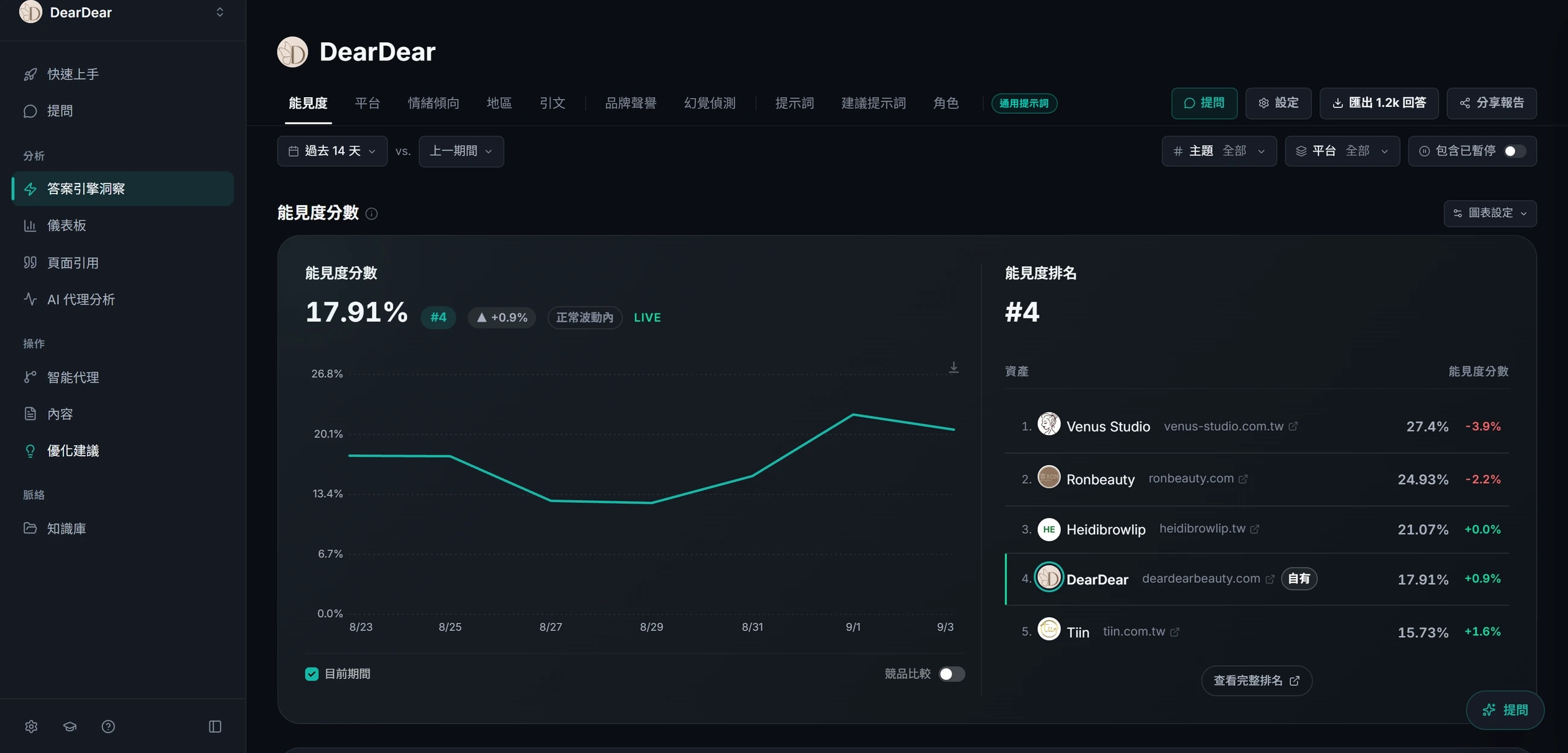Click the Tiin logo avatar
The image size is (1568, 753).
pos(1048,629)
